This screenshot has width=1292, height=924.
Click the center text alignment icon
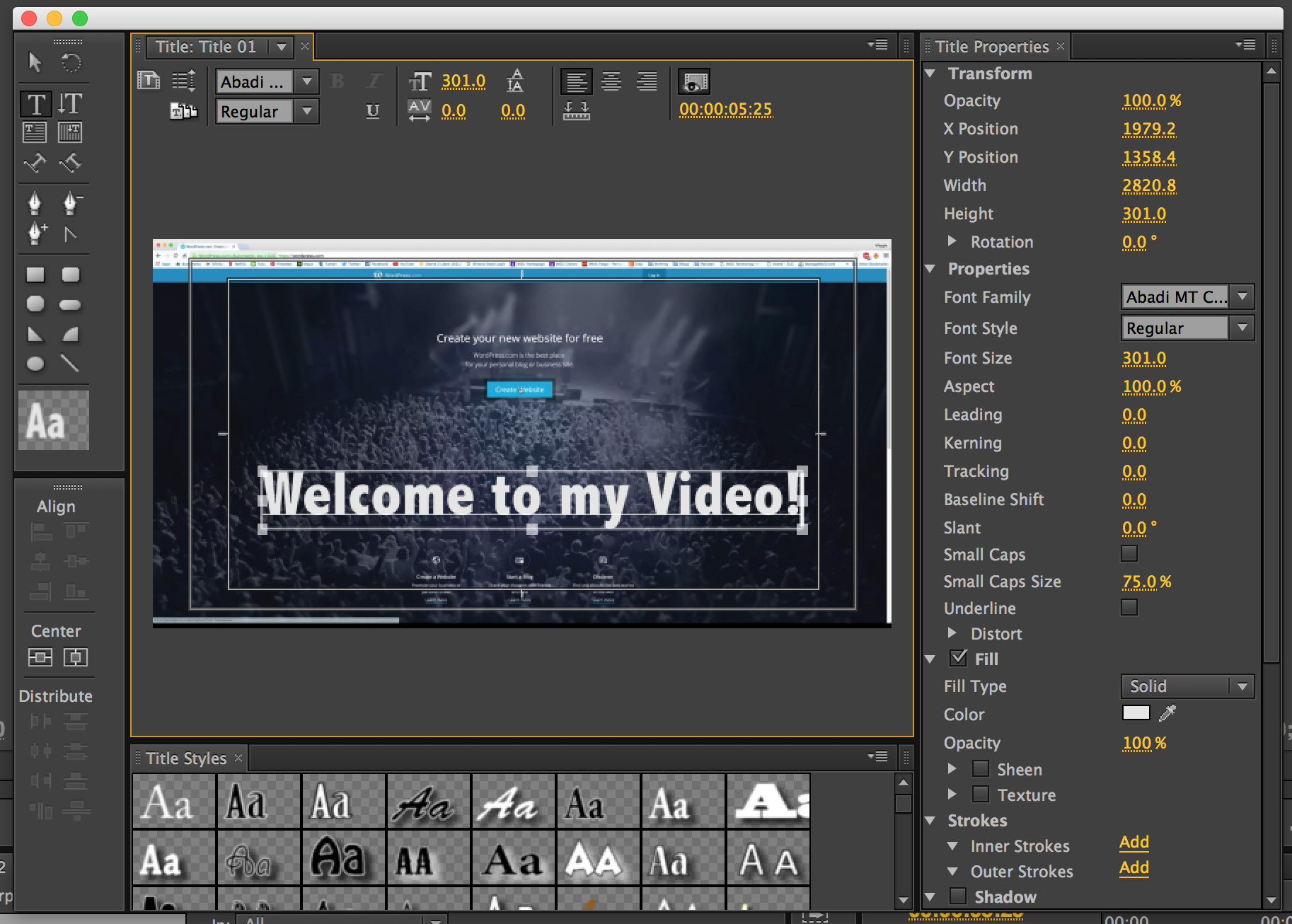click(611, 82)
